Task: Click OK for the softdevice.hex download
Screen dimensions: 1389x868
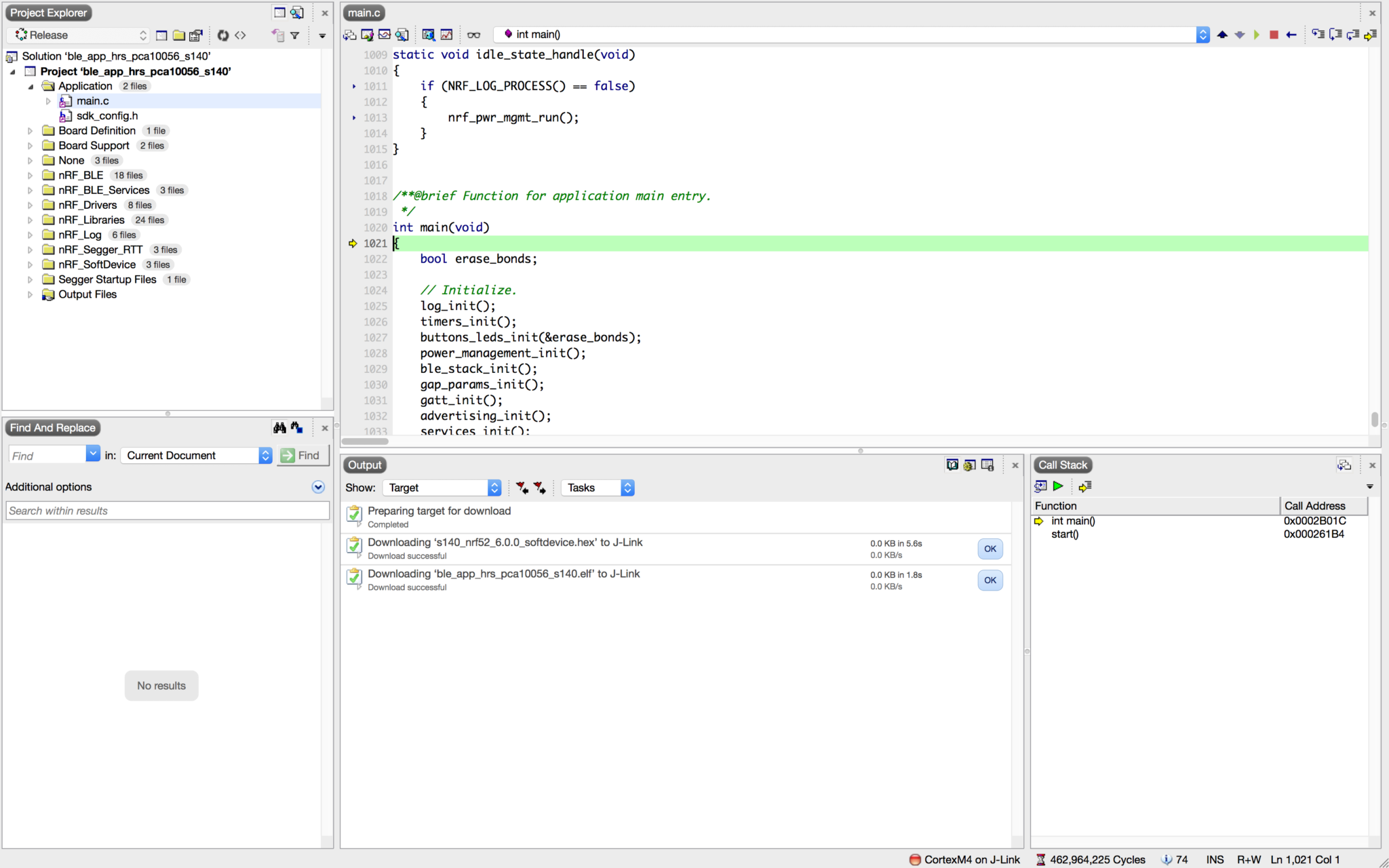Action: click(x=990, y=549)
